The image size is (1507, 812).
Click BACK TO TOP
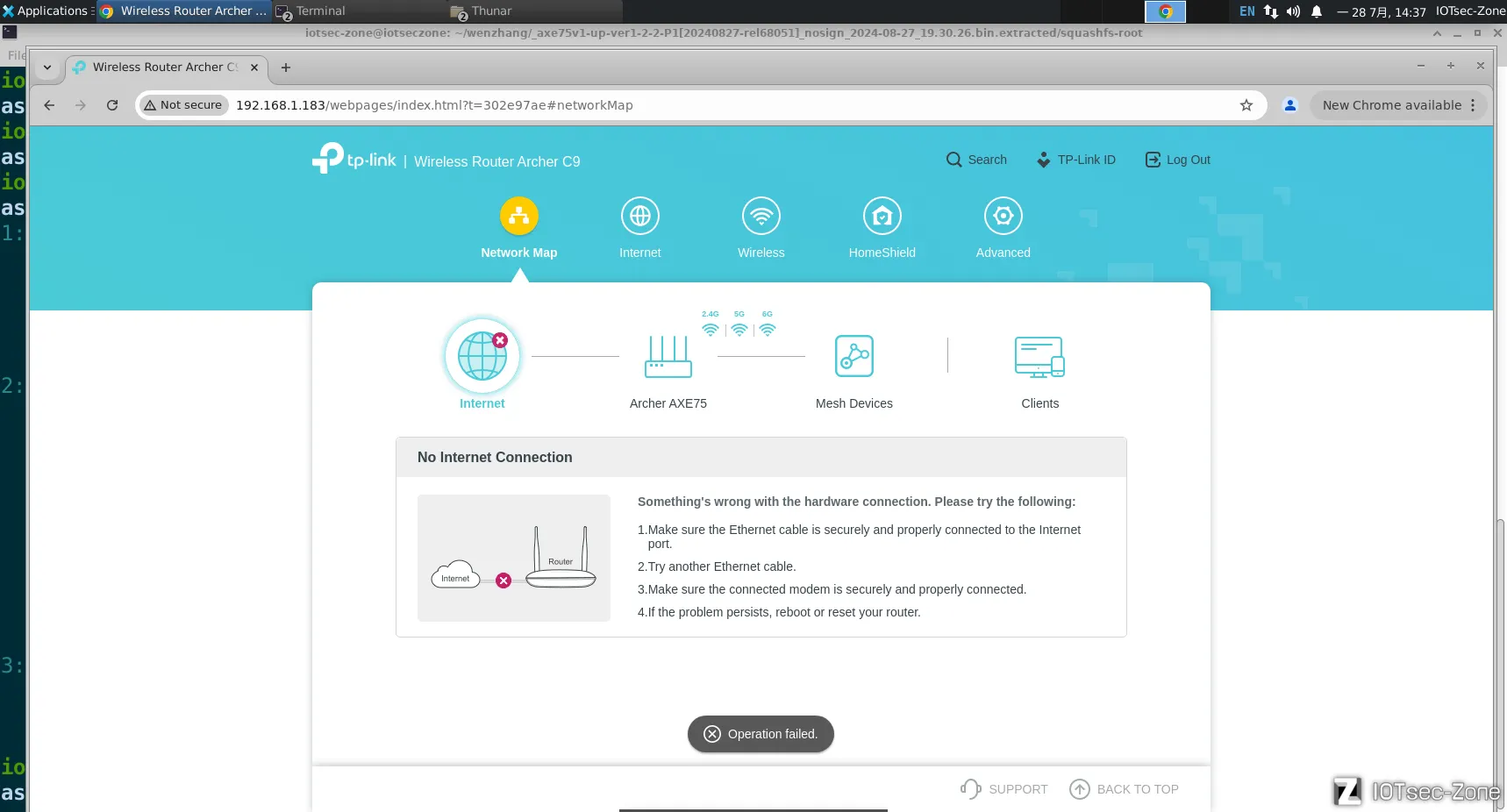[1124, 789]
